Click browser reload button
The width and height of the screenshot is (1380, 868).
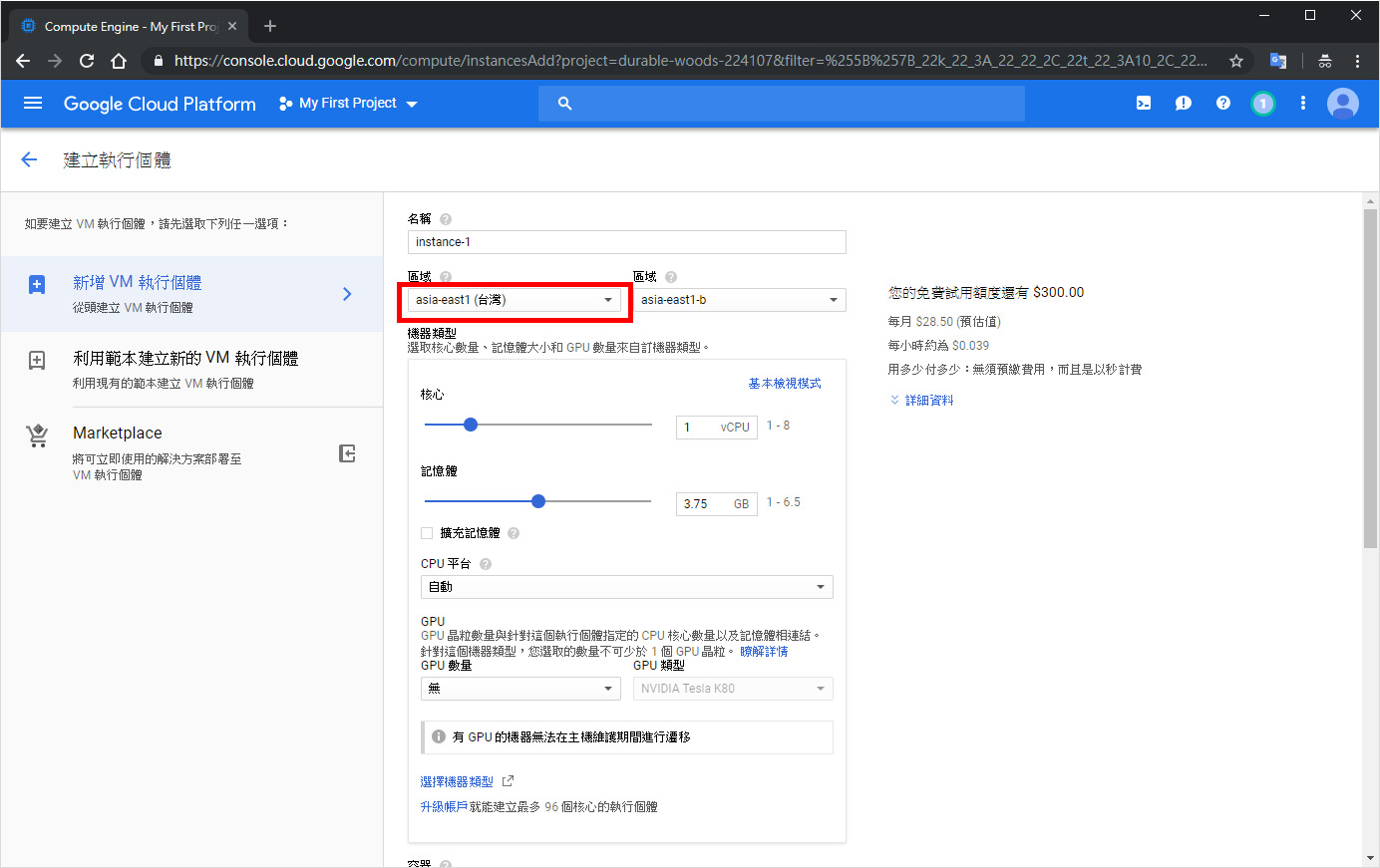coord(87,61)
